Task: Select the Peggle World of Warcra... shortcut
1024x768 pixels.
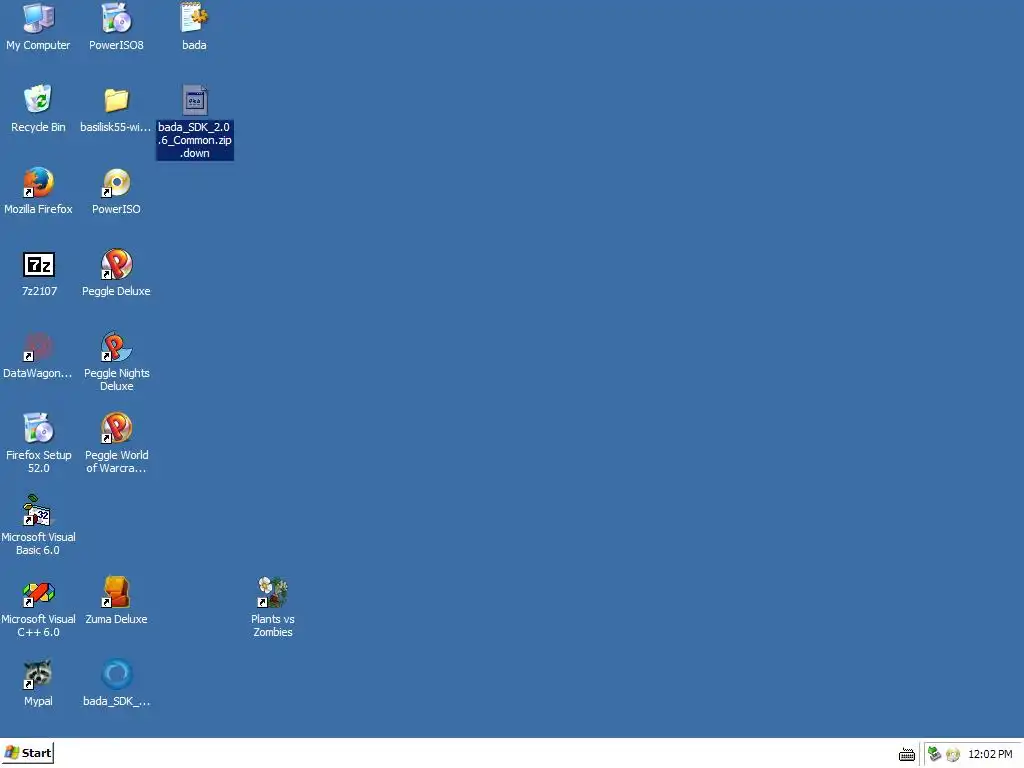Action: click(x=116, y=428)
